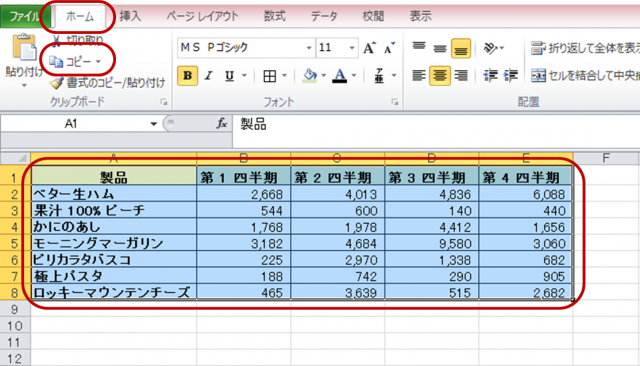Decrease font size with small A icon
Image resolution: width=640 pixels, height=366 pixels.
[389, 48]
